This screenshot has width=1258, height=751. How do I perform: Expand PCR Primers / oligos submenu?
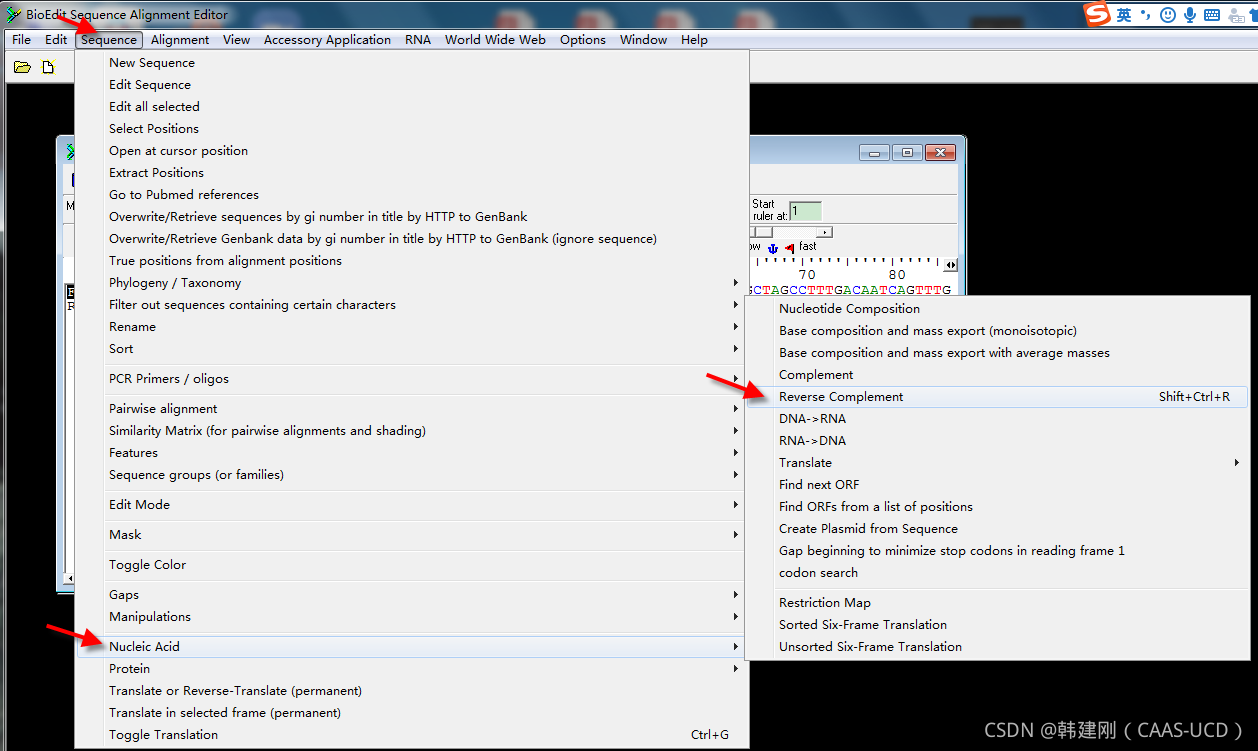click(x=411, y=379)
